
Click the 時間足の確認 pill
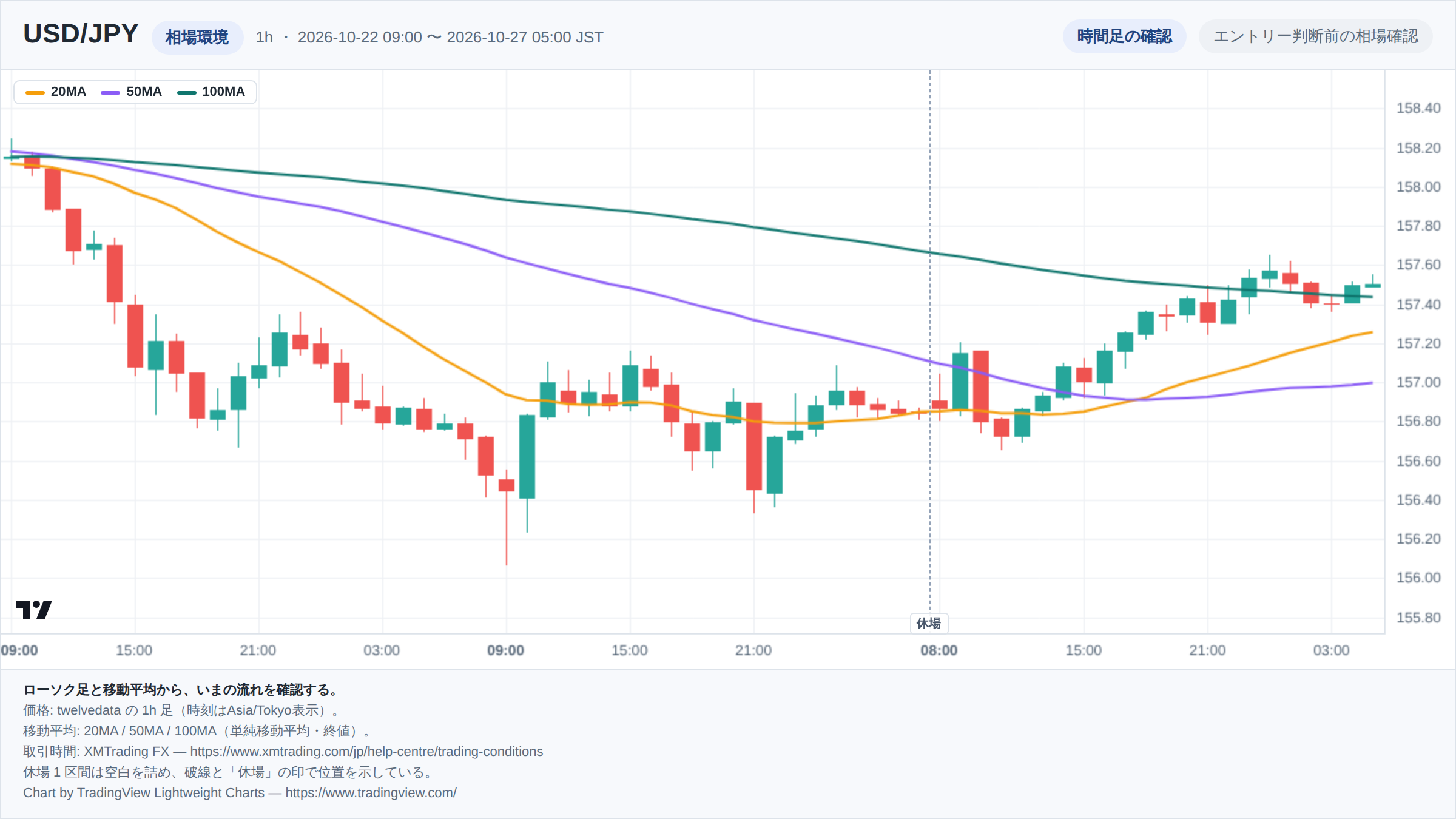[1124, 36]
